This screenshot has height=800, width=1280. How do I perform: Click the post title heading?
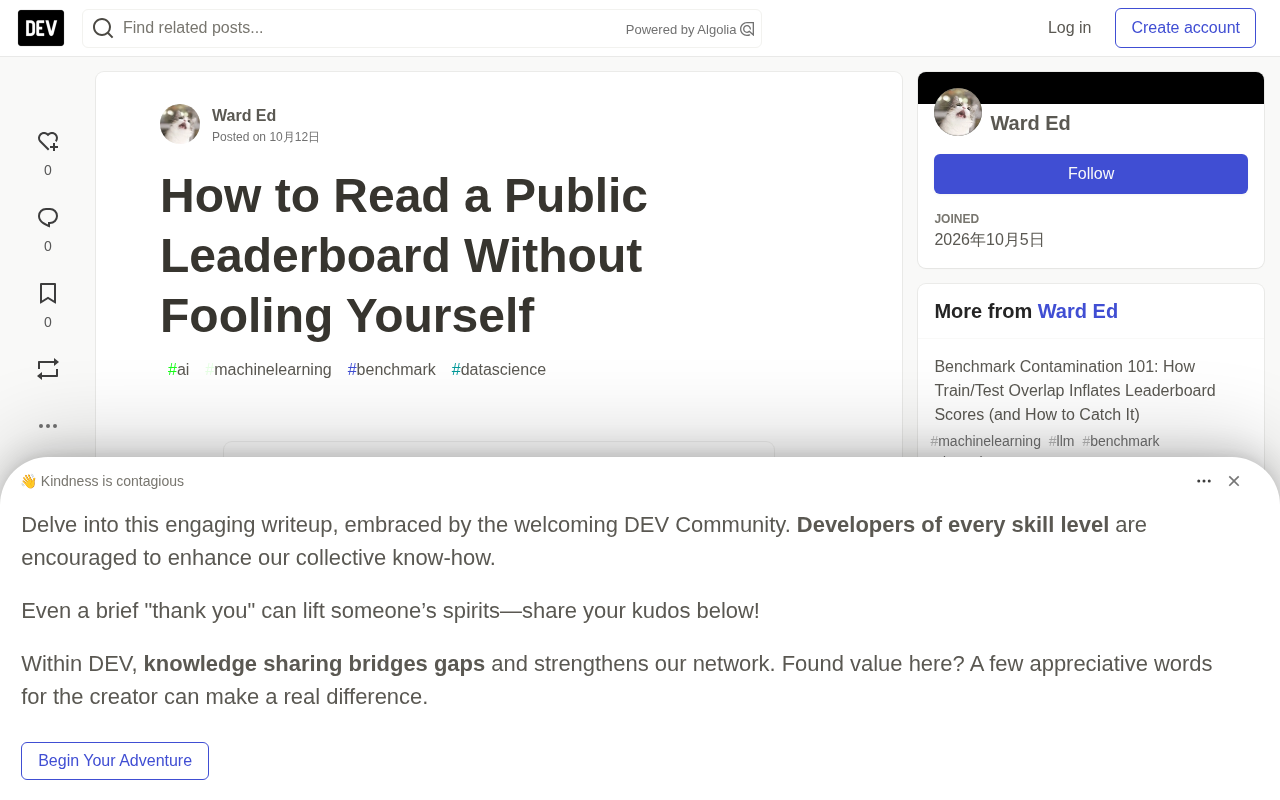click(404, 256)
